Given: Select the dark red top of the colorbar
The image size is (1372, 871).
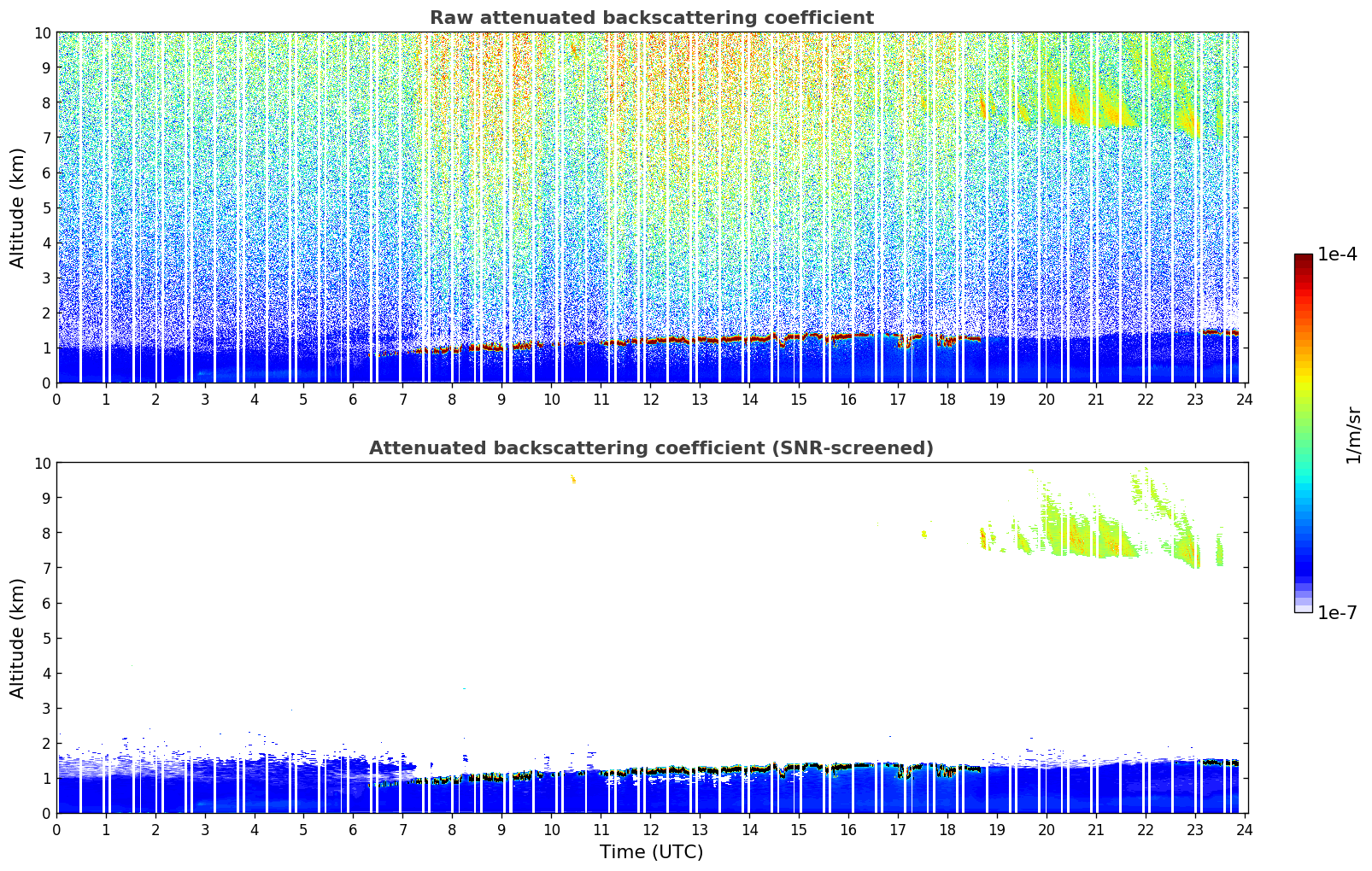Looking at the screenshot, I should (x=1303, y=260).
